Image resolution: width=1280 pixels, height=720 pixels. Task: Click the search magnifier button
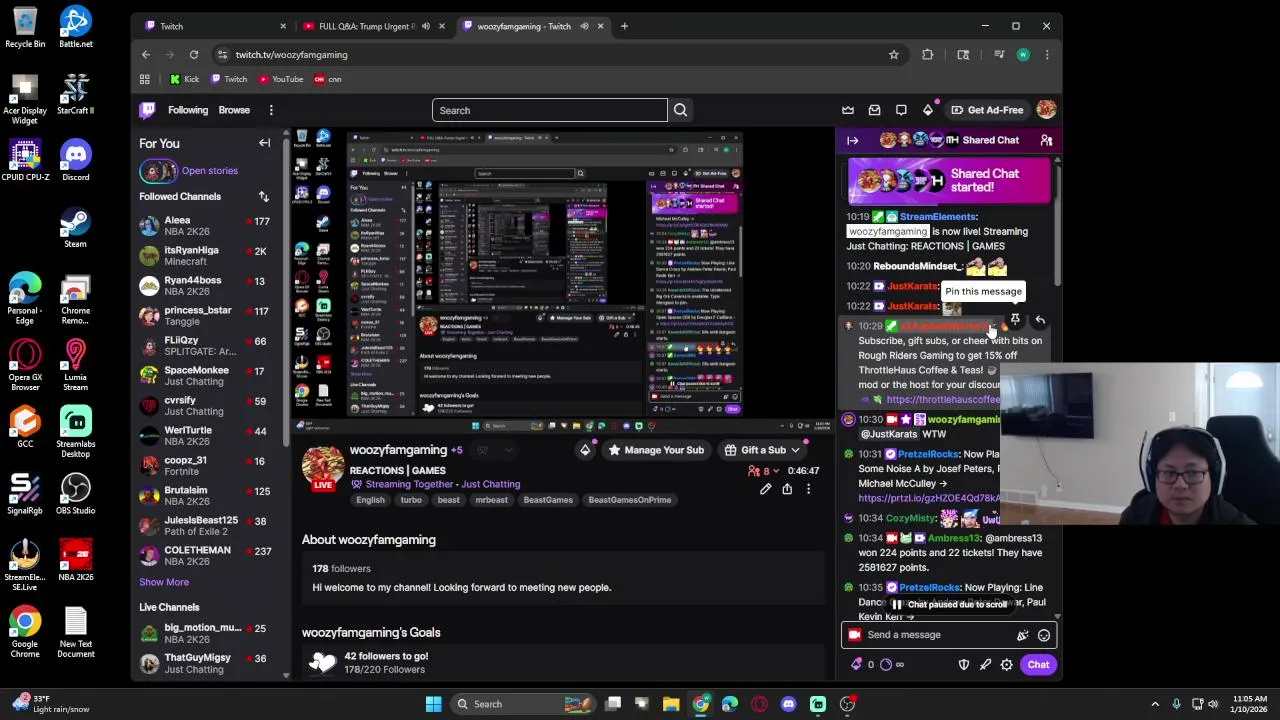(x=680, y=110)
